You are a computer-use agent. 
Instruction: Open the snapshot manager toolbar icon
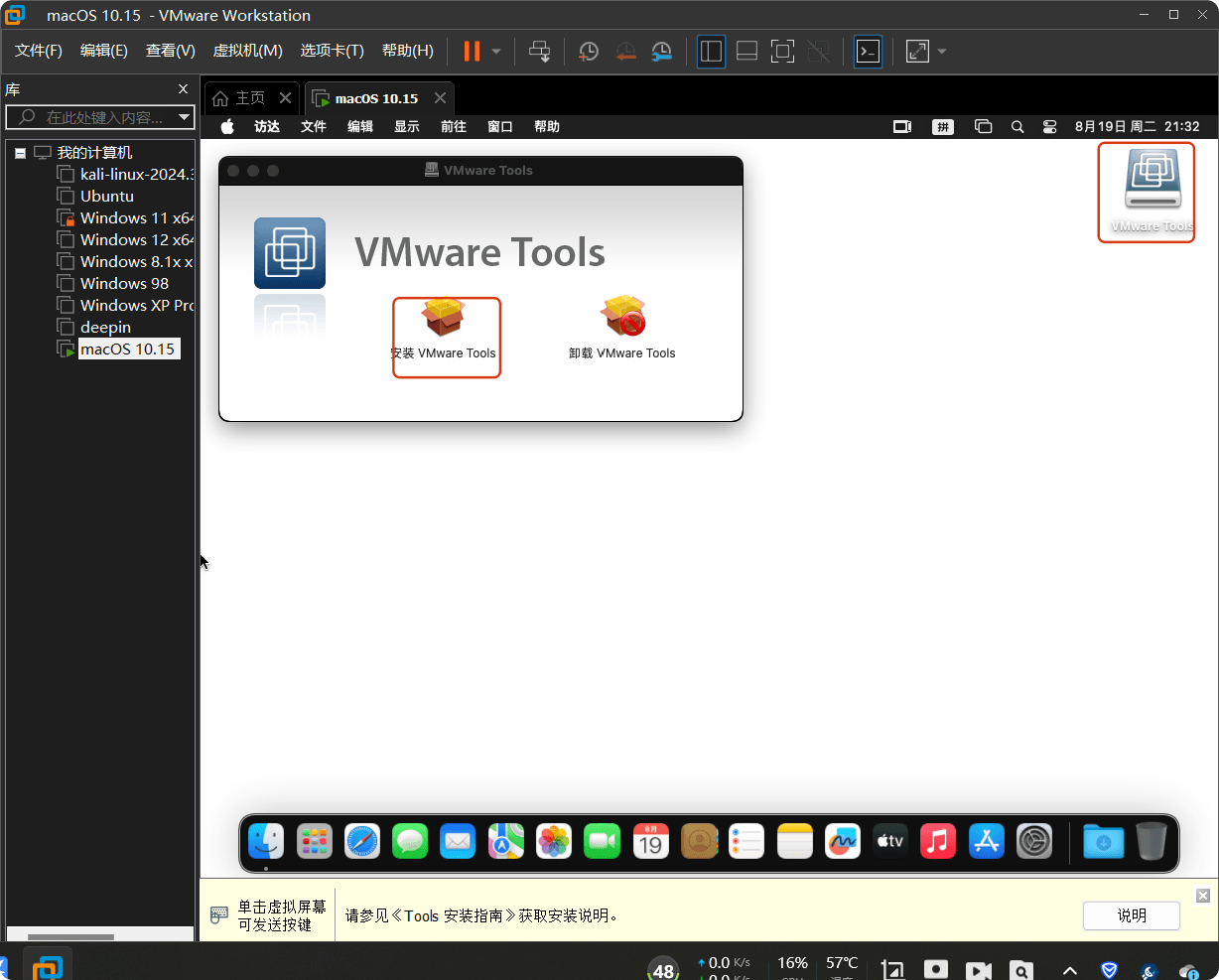[x=661, y=51]
